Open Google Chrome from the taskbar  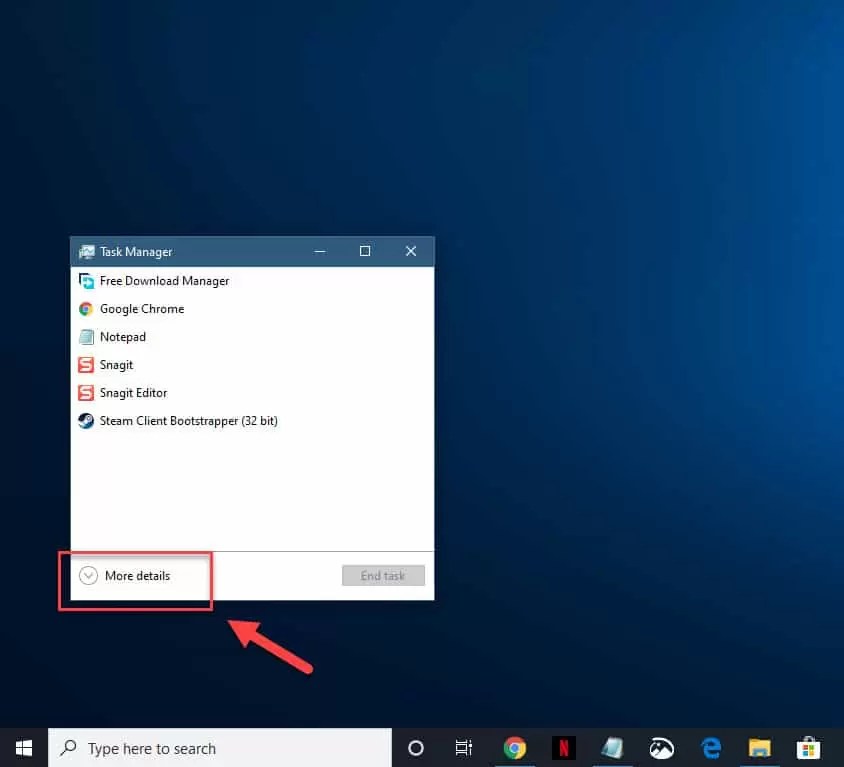[515, 748]
